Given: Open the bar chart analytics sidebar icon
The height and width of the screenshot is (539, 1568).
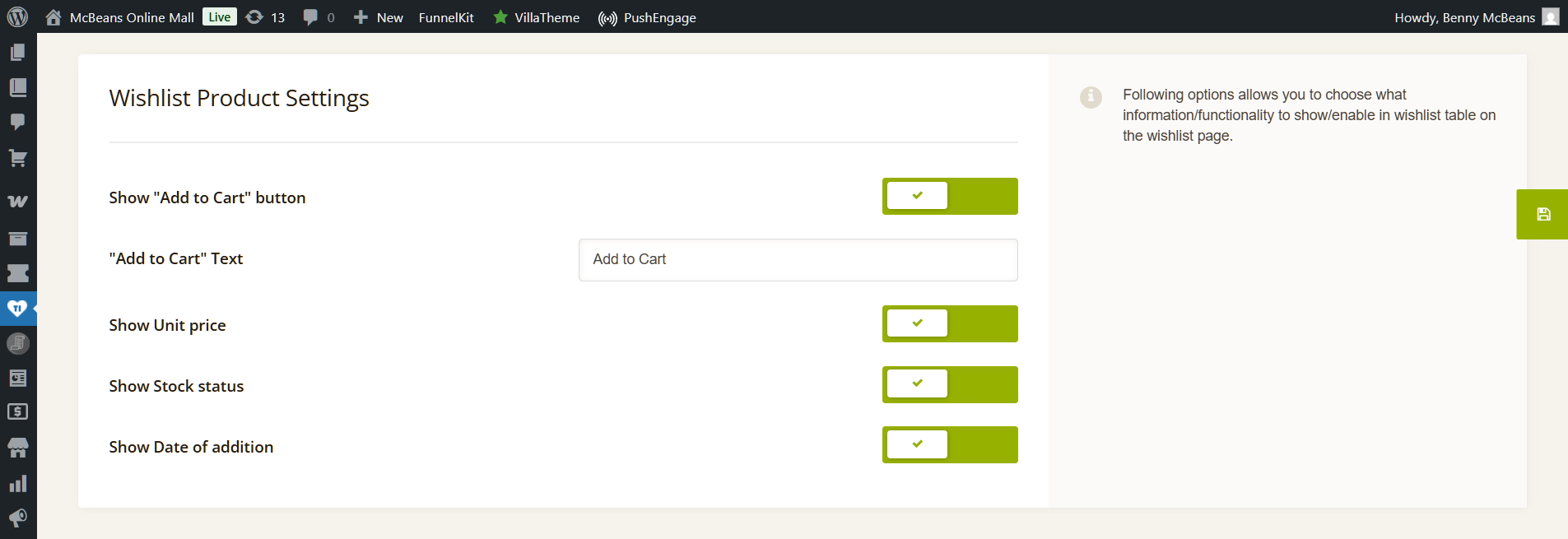Looking at the screenshot, I should [x=17, y=484].
